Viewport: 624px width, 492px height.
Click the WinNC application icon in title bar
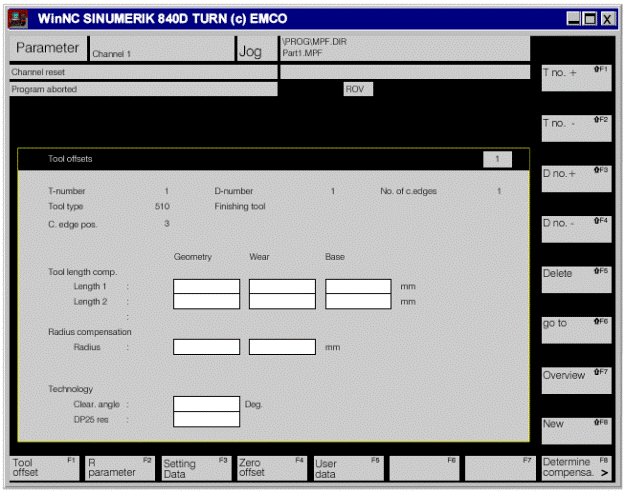(18, 19)
